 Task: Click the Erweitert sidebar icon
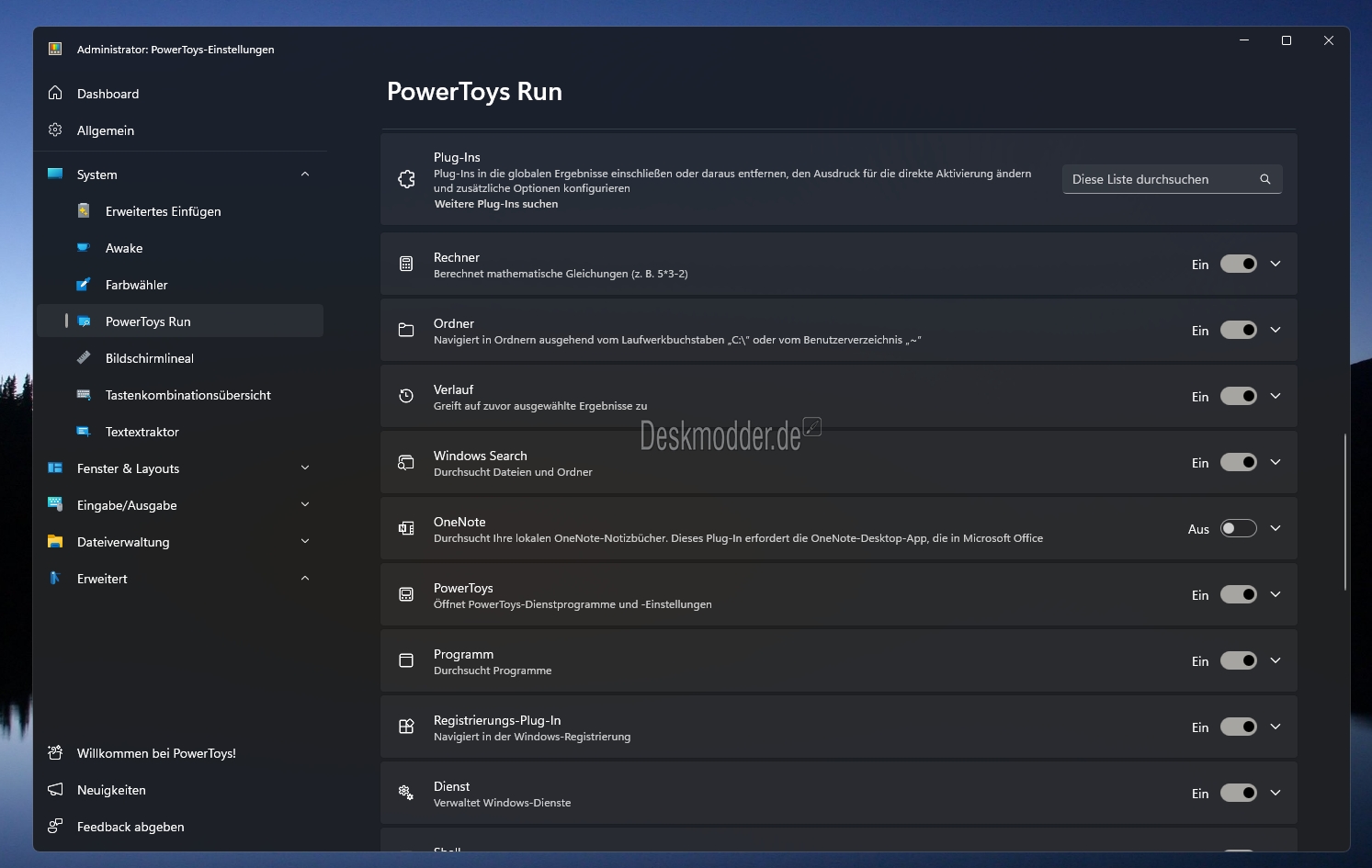coord(55,578)
